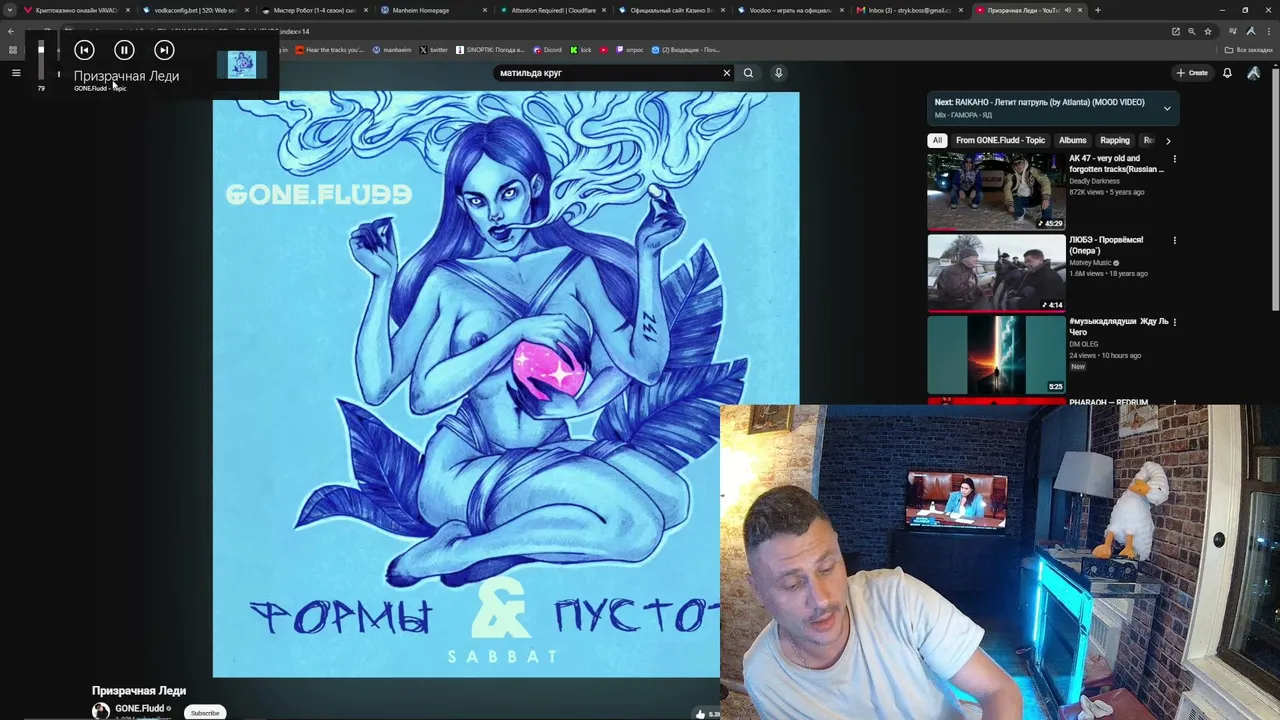
Task: Open Discord bookmark
Action: pos(547,50)
